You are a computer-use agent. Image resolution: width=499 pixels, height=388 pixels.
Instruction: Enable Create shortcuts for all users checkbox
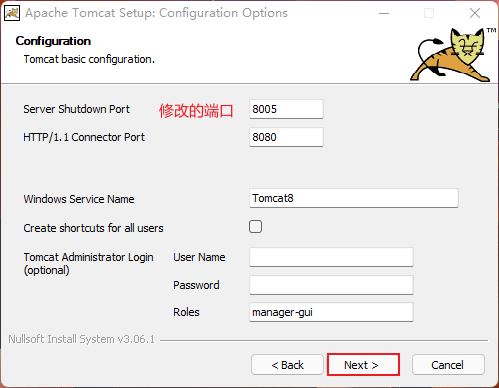click(x=255, y=227)
